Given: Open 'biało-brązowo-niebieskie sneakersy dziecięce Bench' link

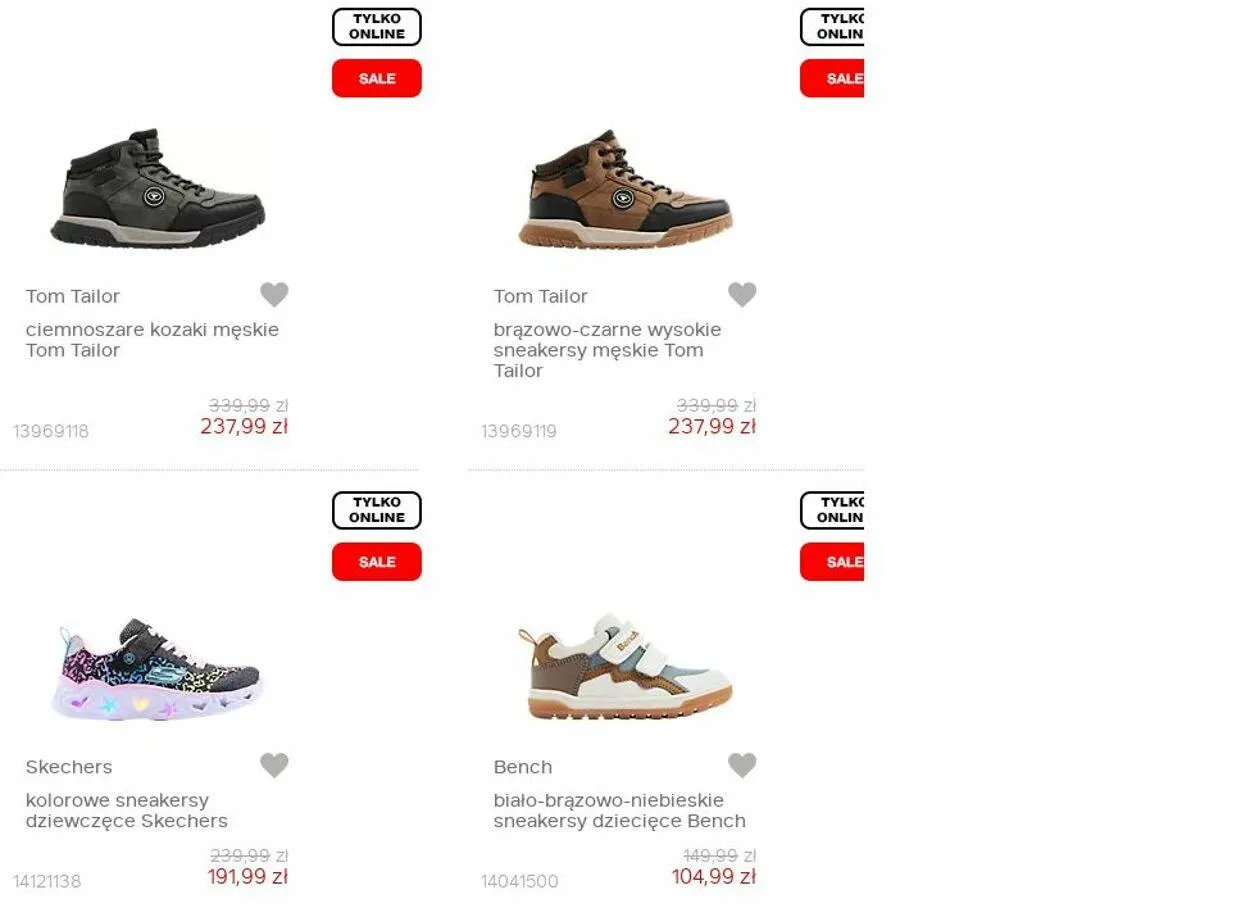Looking at the screenshot, I should point(619,811).
